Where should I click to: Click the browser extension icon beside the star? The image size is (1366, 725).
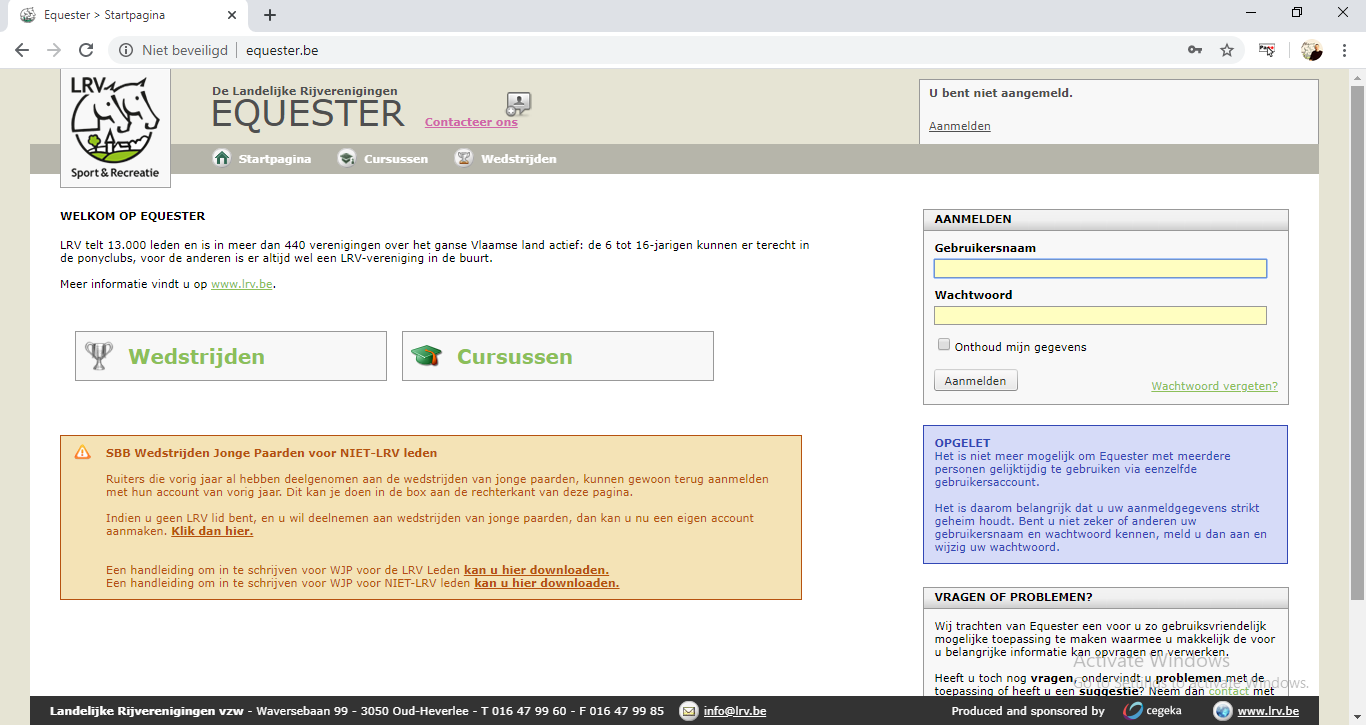click(1267, 50)
